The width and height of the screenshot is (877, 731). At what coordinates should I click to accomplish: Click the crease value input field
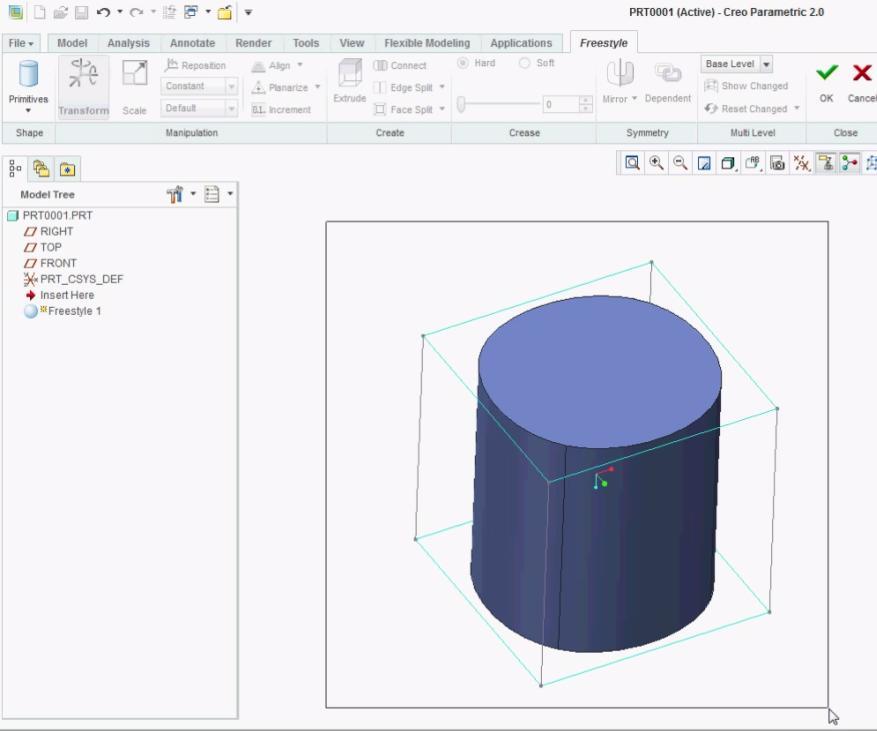(x=560, y=104)
